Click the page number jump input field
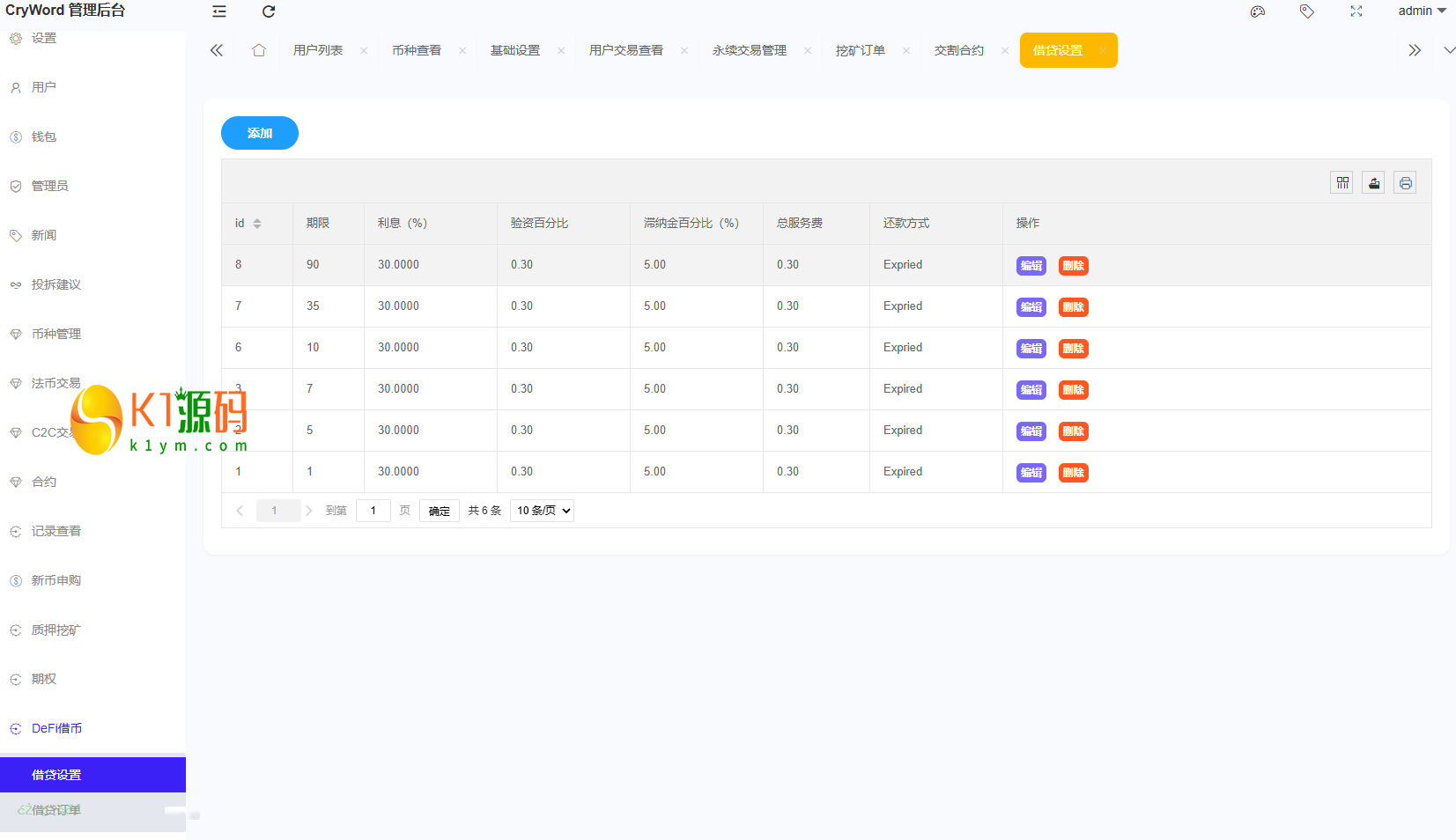The height and width of the screenshot is (840, 1456). [x=373, y=511]
